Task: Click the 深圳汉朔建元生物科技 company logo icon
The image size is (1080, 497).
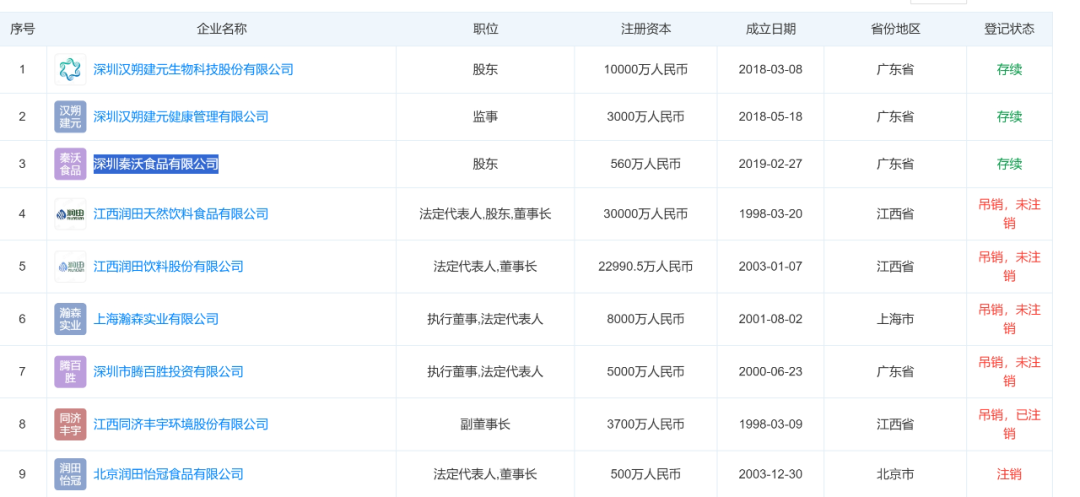Action: coord(70,70)
